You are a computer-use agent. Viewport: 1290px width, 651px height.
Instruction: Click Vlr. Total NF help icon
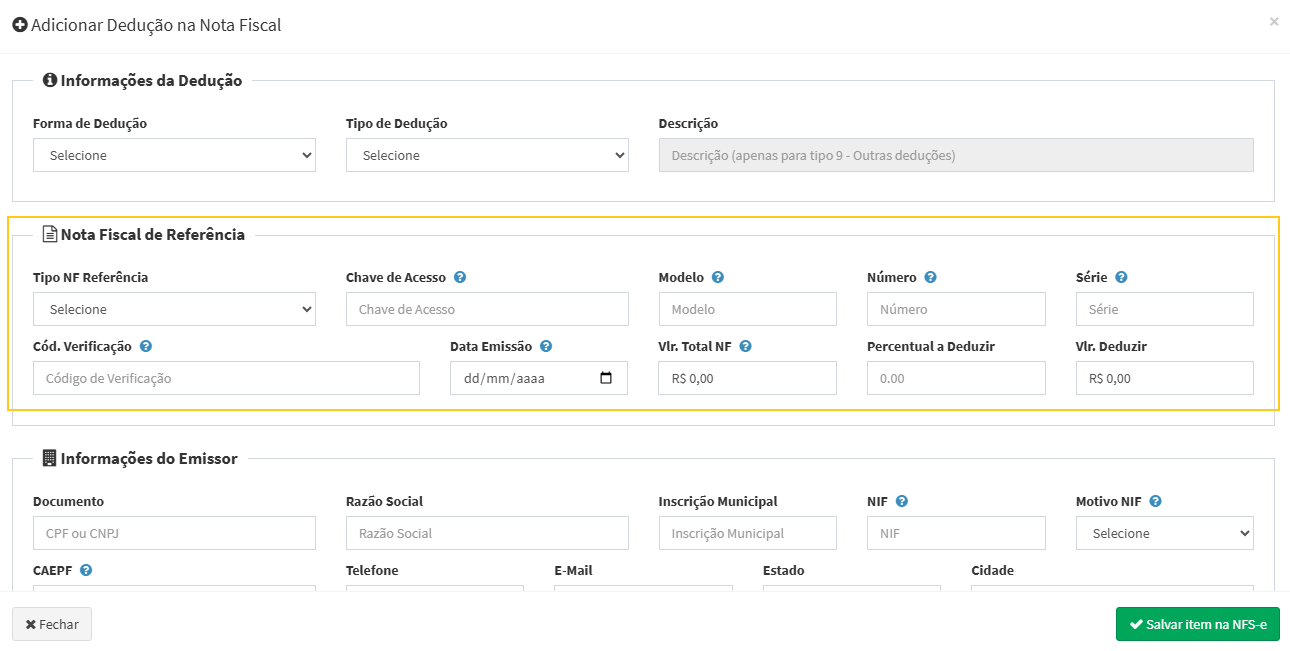click(745, 347)
